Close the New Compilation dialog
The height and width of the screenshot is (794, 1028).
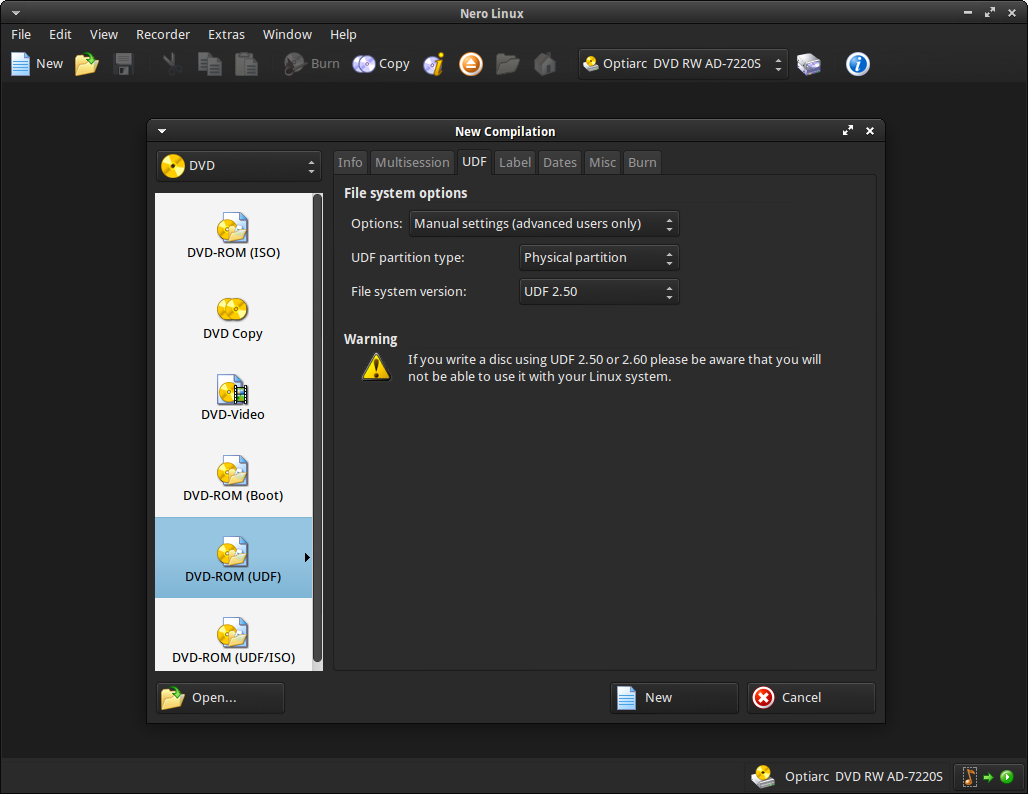(x=870, y=131)
